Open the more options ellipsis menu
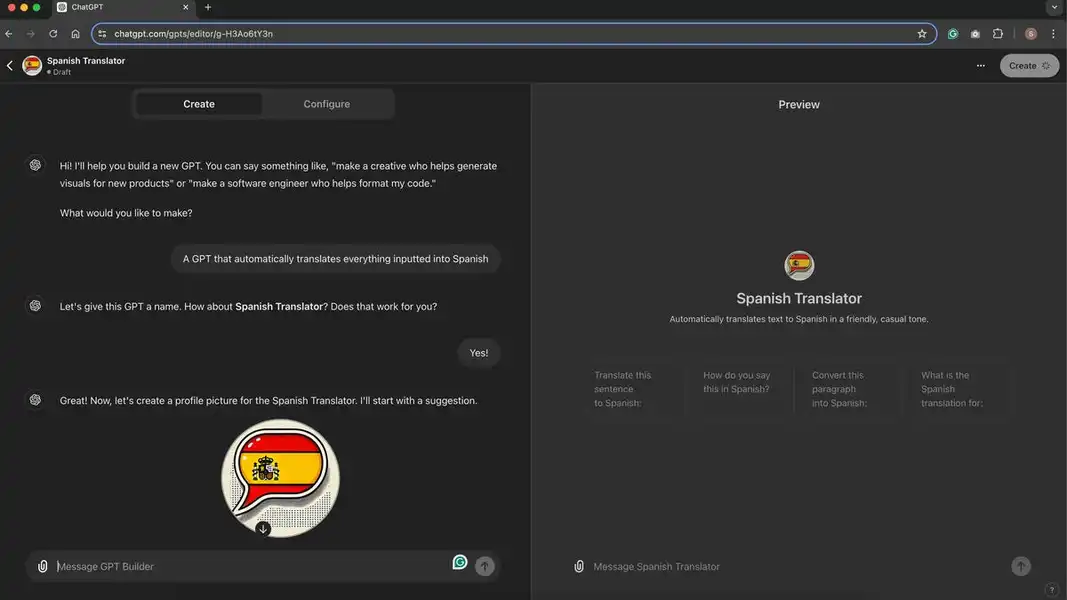This screenshot has width=1067, height=600. coord(981,65)
